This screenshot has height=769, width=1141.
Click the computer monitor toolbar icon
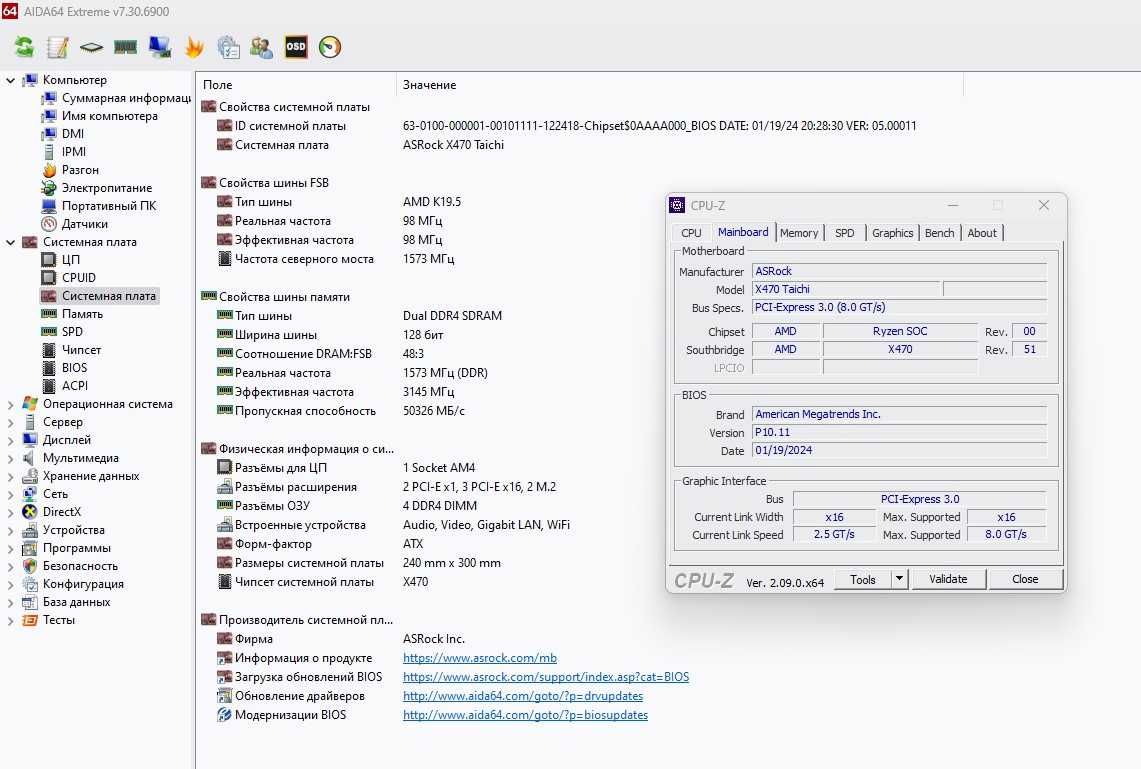[159, 47]
